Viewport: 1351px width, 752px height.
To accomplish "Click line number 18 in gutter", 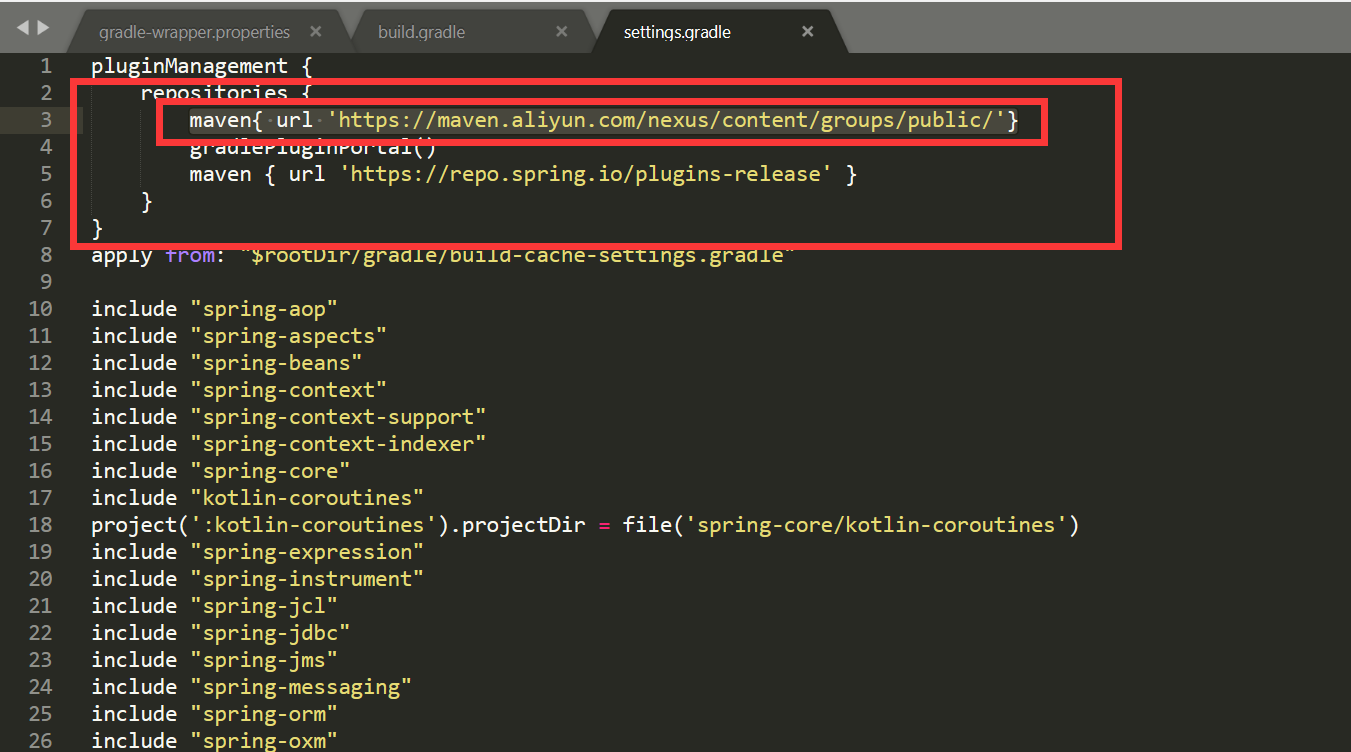I will [41, 525].
